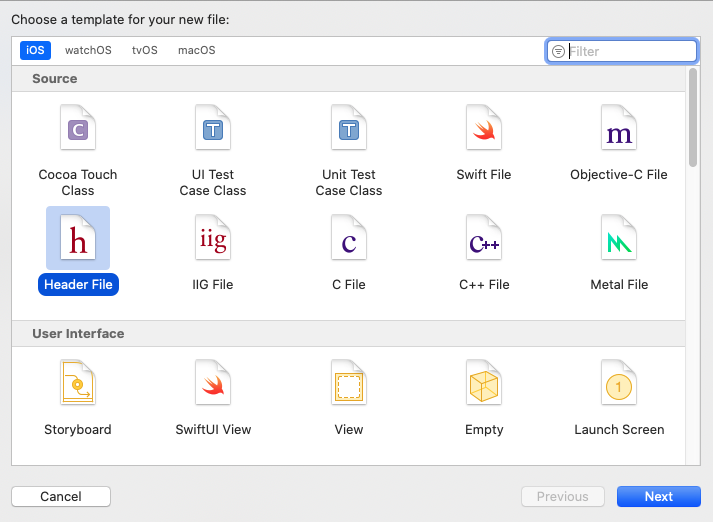This screenshot has height=522, width=713.
Task: Pick the C File template icon
Action: click(x=349, y=237)
